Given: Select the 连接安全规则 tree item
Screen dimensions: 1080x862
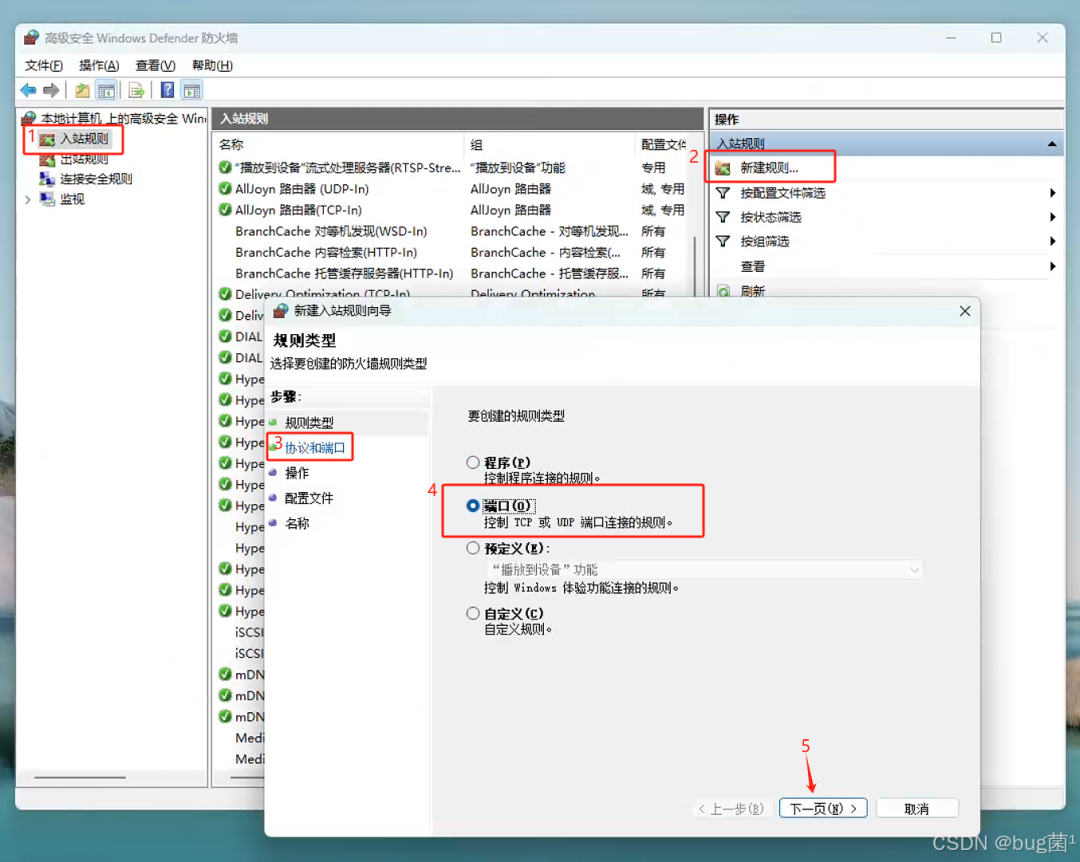Looking at the screenshot, I should pyautogui.click(x=96, y=178).
